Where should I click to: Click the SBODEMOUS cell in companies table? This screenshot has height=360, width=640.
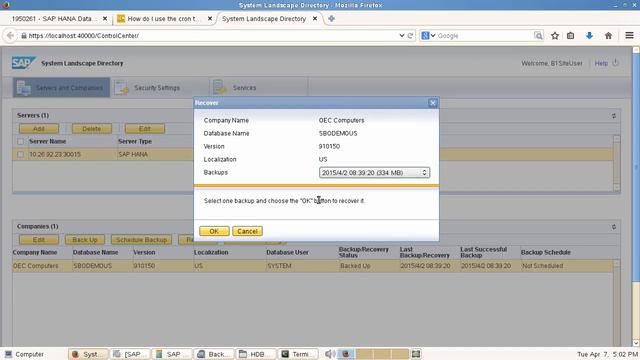(93, 266)
